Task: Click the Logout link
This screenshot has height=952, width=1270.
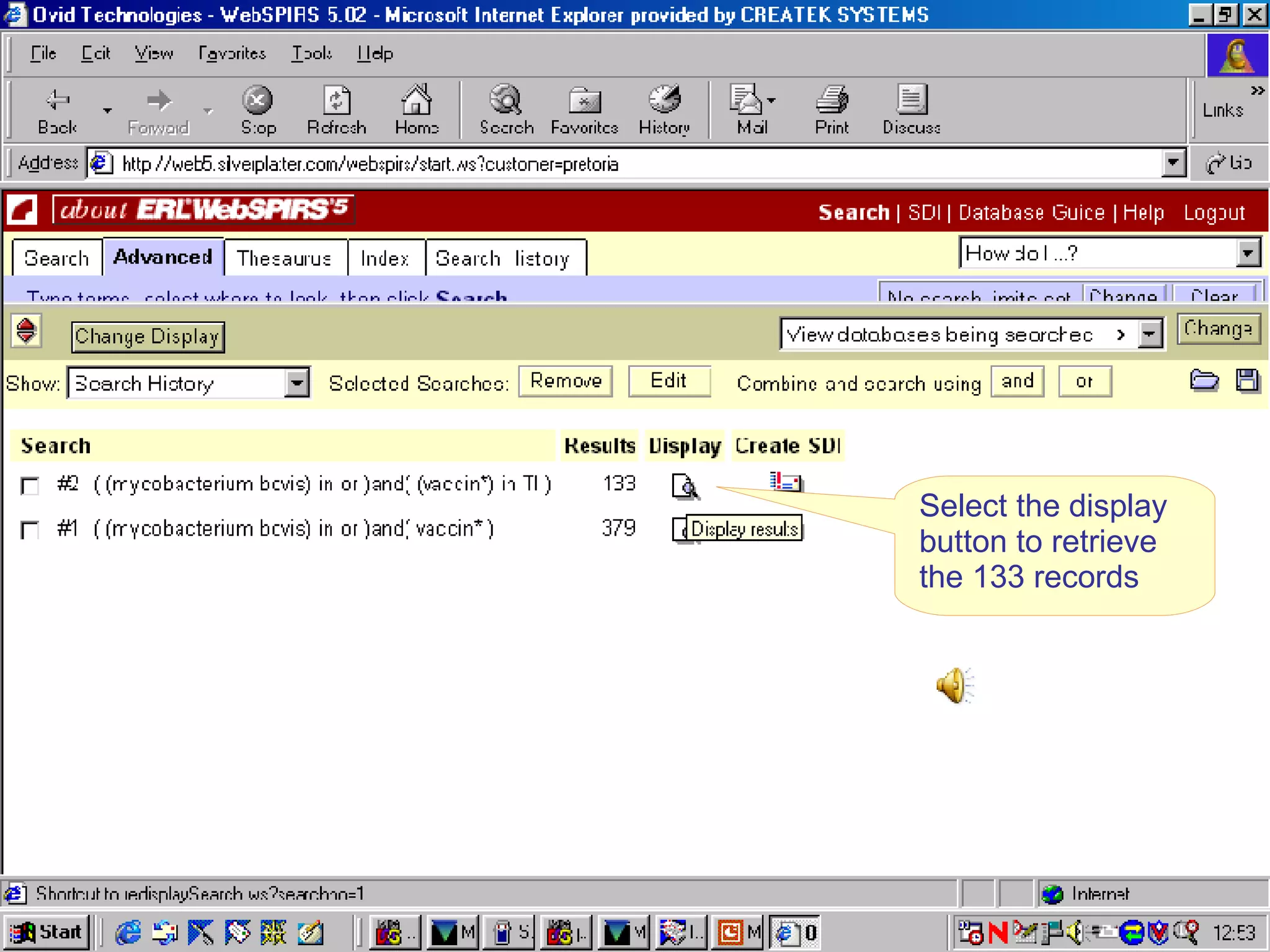Action: [x=1214, y=212]
